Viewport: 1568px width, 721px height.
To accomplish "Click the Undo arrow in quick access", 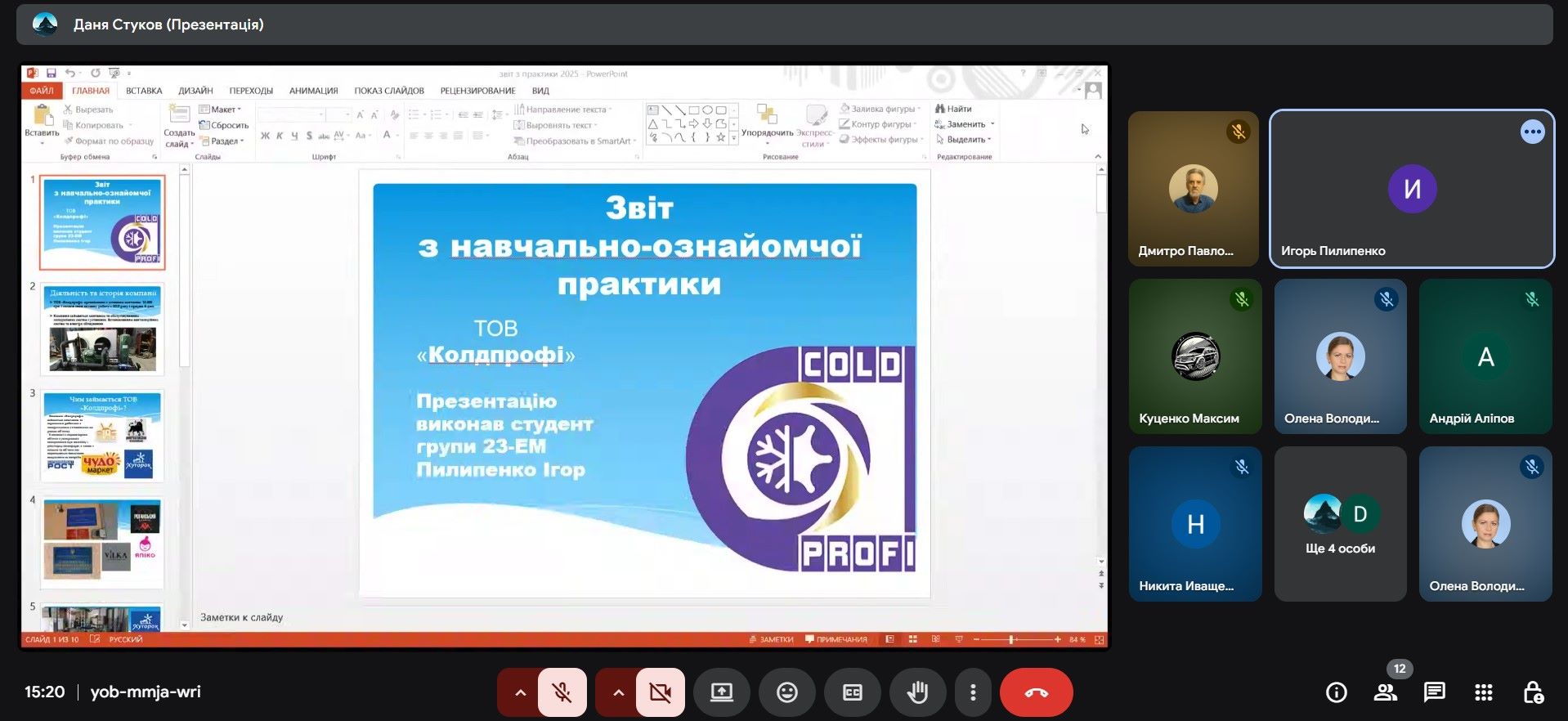I will click(70, 74).
